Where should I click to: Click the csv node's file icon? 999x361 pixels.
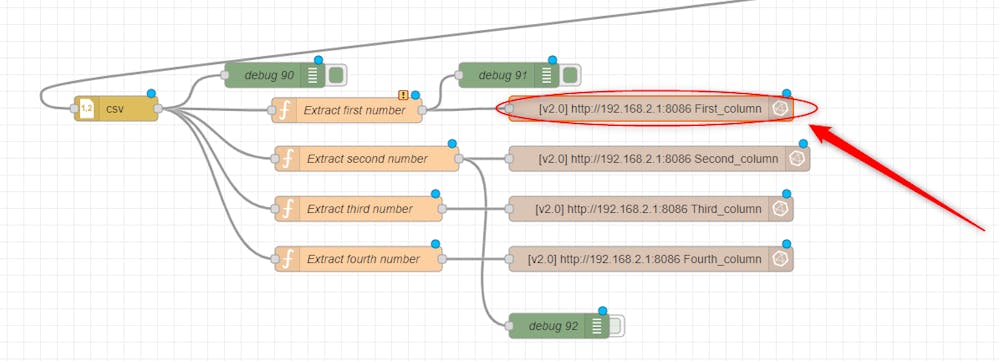(87, 109)
